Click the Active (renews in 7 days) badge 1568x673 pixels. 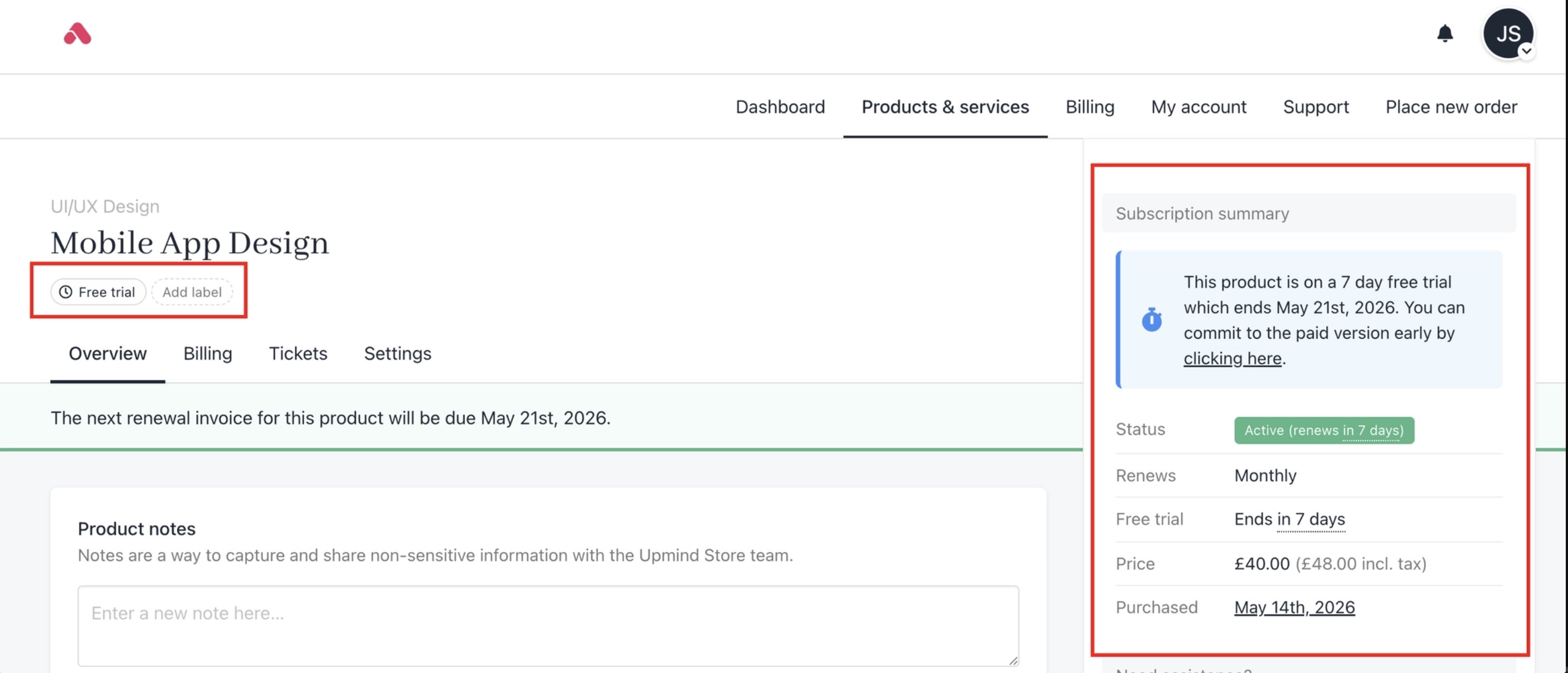1324,430
